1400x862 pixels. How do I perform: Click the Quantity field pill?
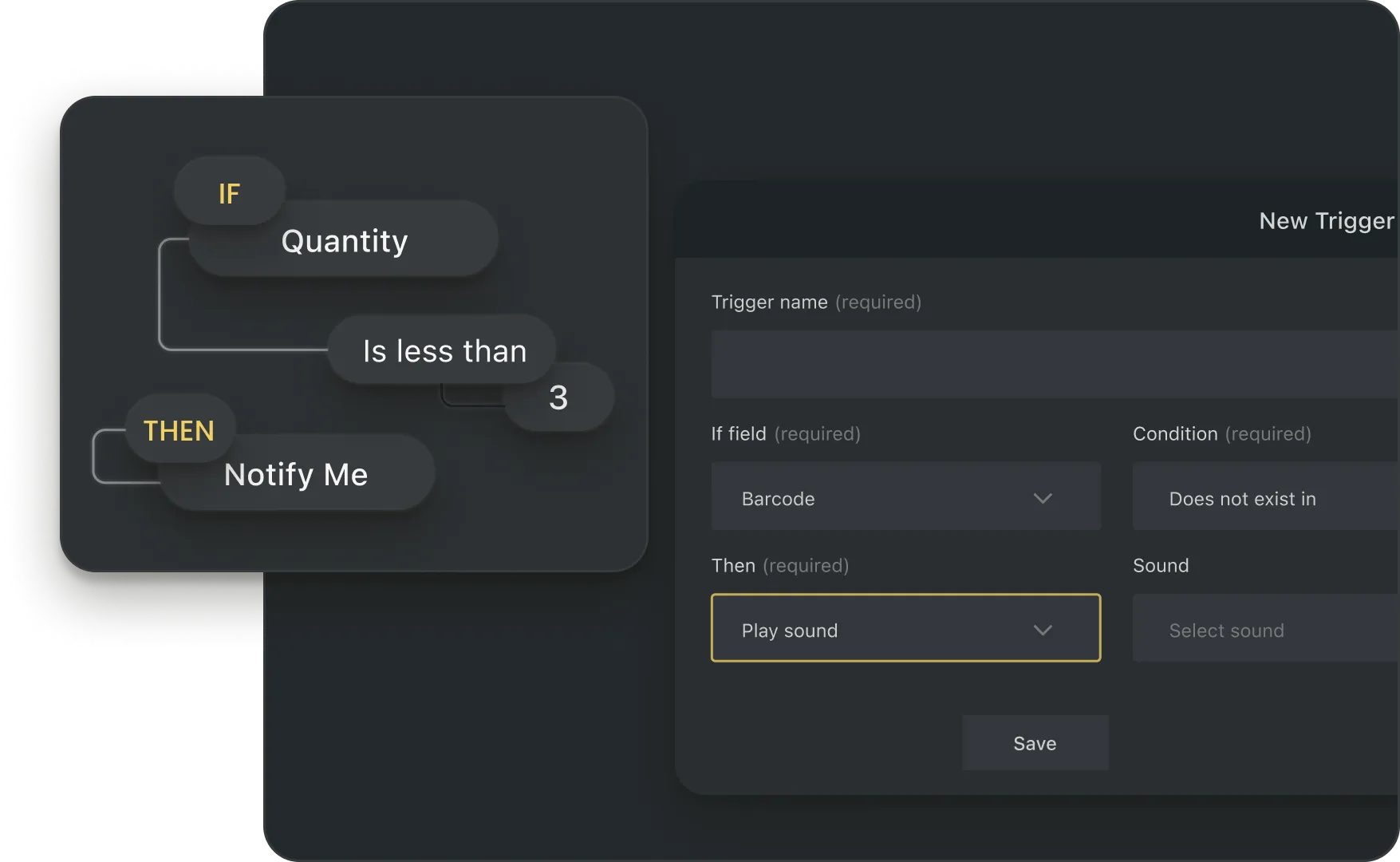tap(345, 241)
